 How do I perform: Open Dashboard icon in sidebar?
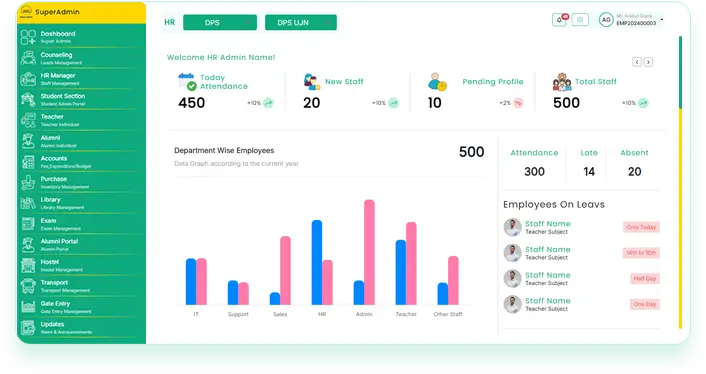[x=28, y=37]
